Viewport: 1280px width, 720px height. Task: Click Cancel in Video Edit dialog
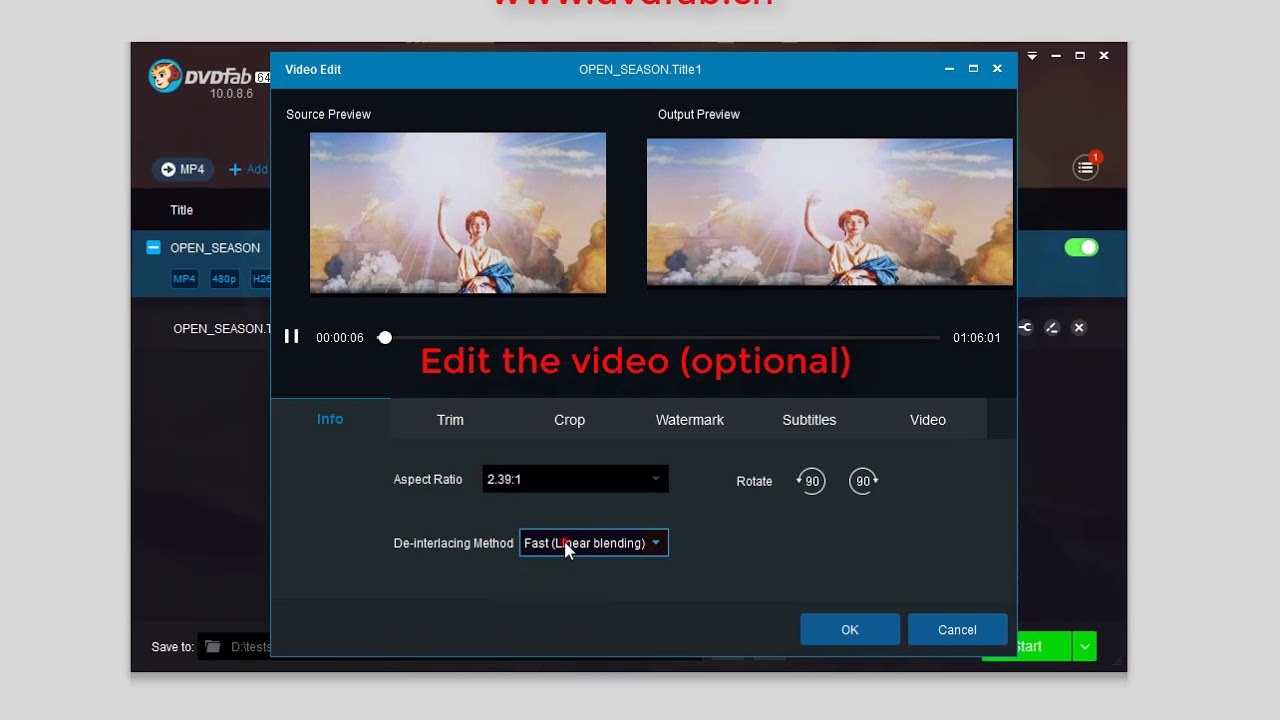pyautogui.click(x=957, y=630)
